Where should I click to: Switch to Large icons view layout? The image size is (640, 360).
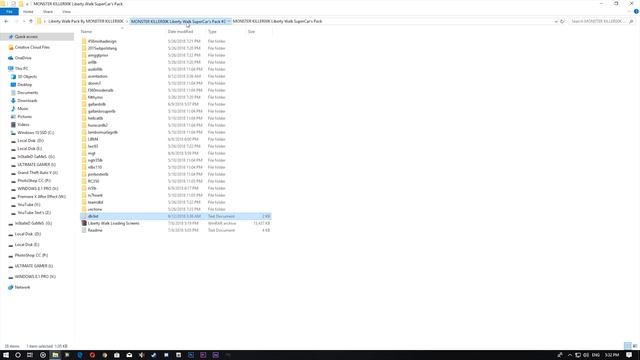coord(635,346)
